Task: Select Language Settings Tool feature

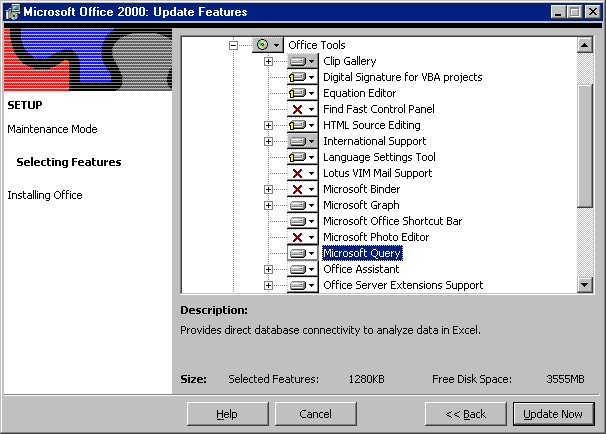Action: click(379, 157)
